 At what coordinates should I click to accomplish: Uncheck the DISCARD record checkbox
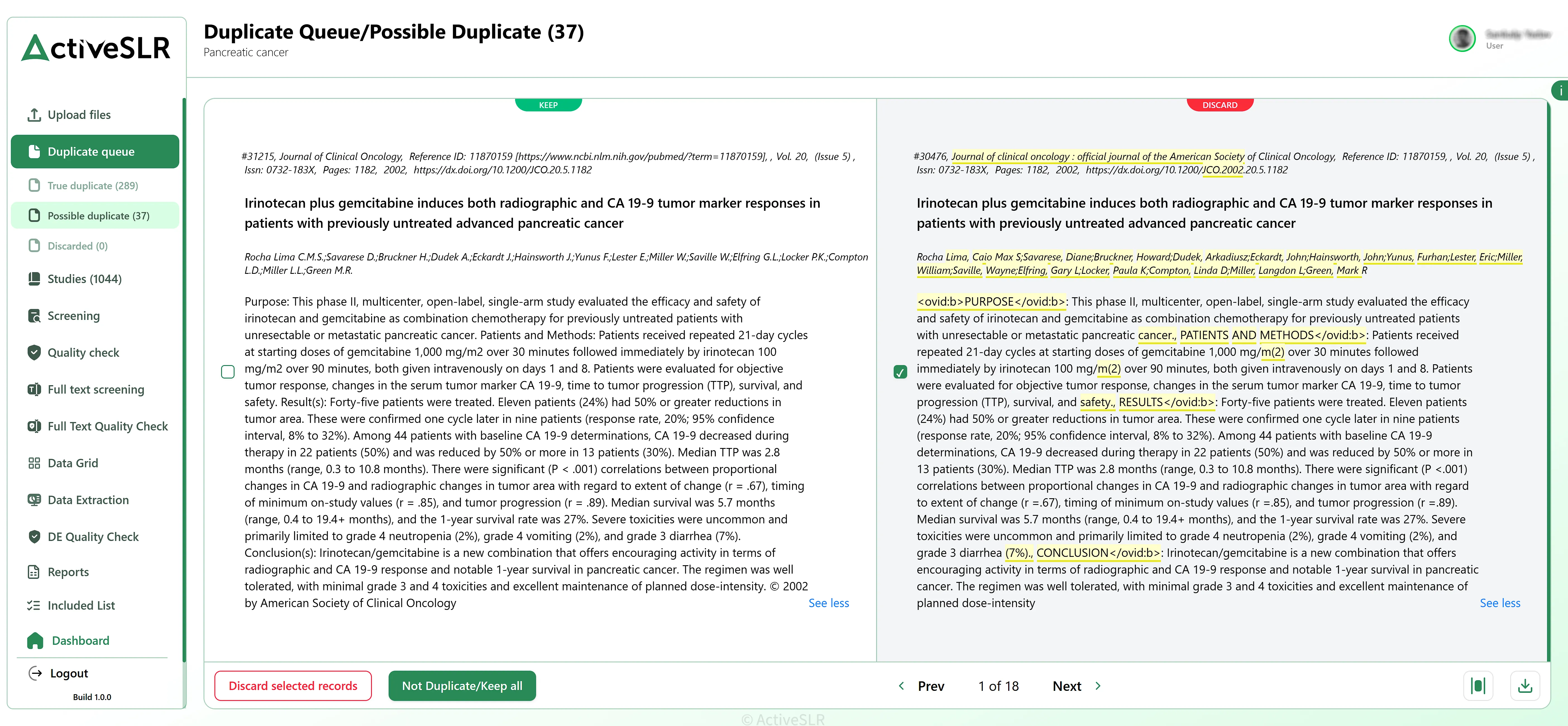900,372
